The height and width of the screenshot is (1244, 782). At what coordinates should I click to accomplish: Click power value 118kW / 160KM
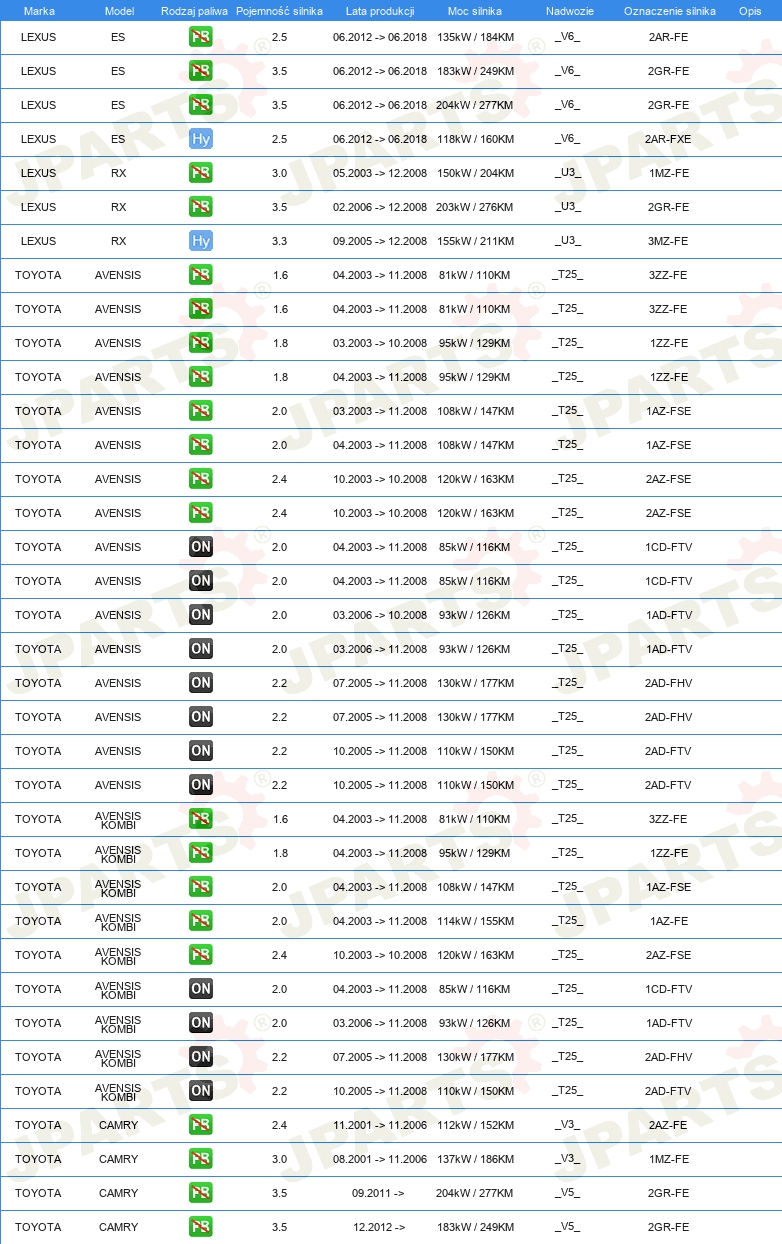(475, 139)
